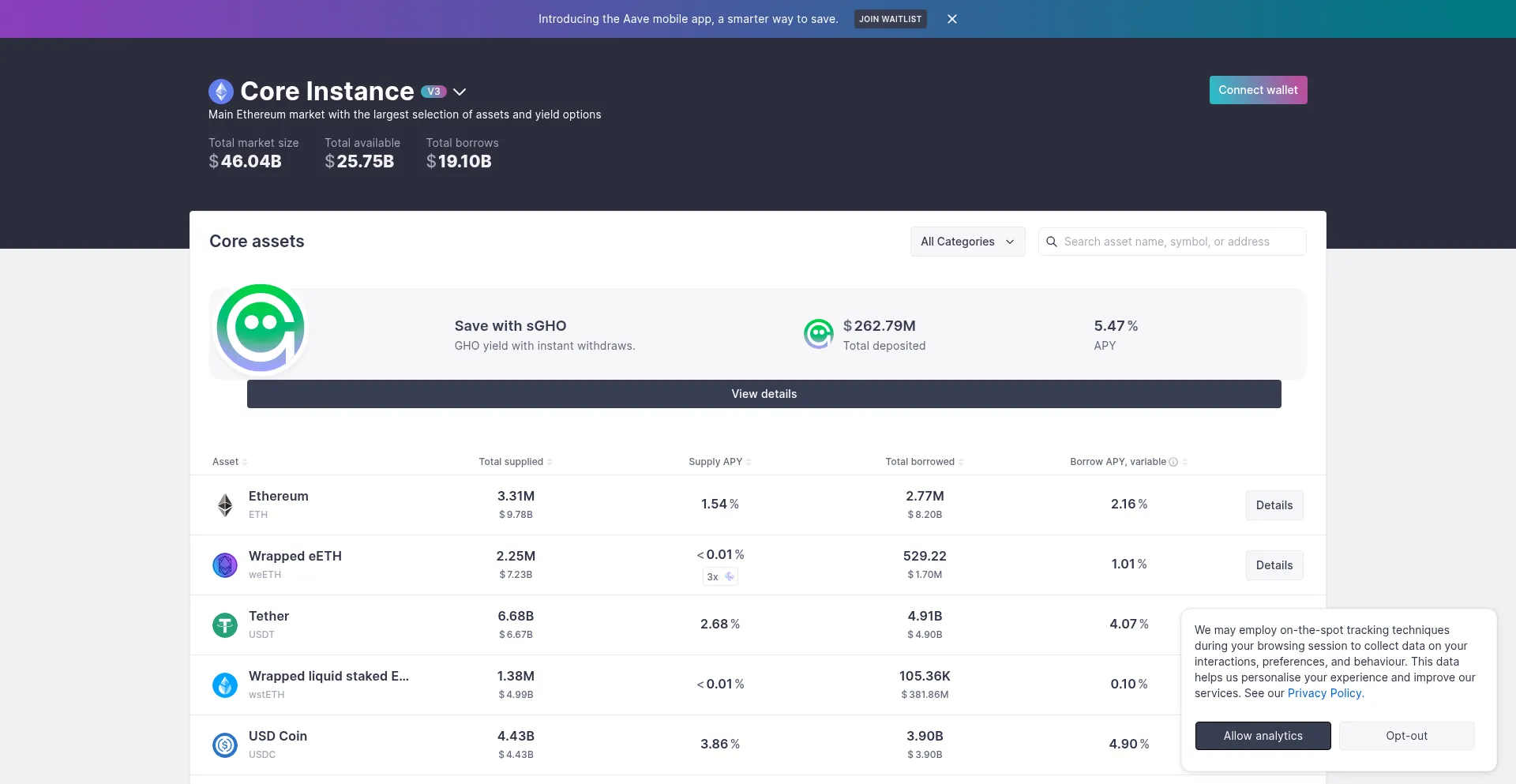This screenshot has height=784, width=1516.
Task: Focus the asset search field
Action: [x=1173, y=242]
